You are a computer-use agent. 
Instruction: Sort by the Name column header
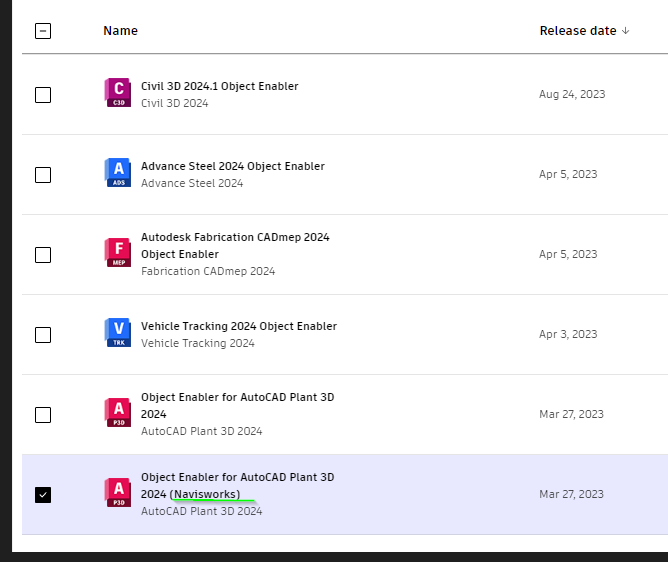point(121,31)
